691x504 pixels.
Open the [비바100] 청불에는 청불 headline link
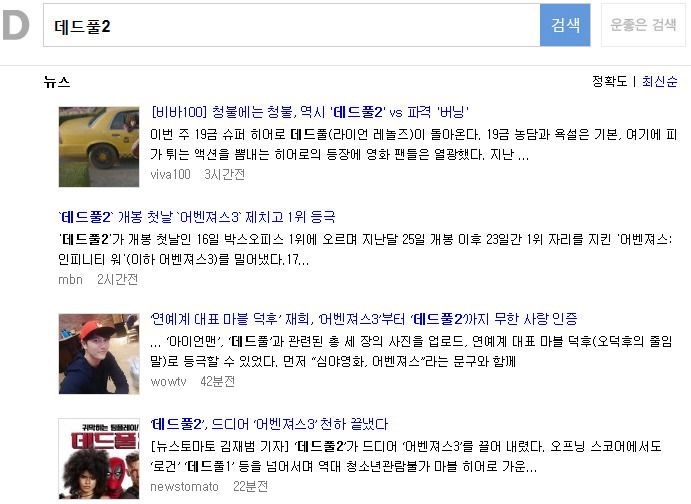[309, 112]
